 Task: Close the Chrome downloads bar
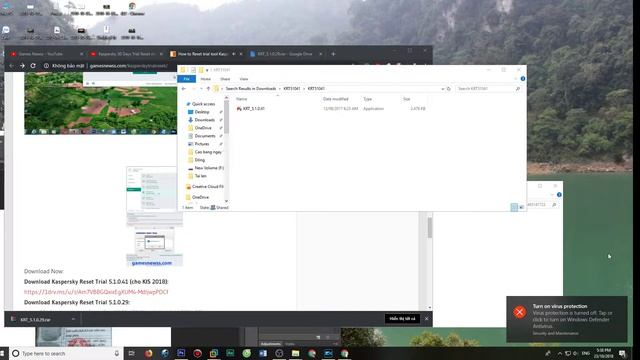427,318
